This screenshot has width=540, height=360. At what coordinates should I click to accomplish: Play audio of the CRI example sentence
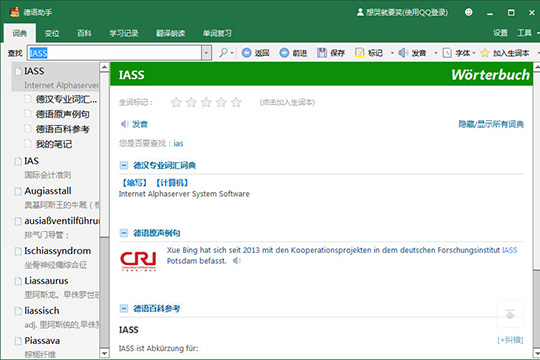237,261
